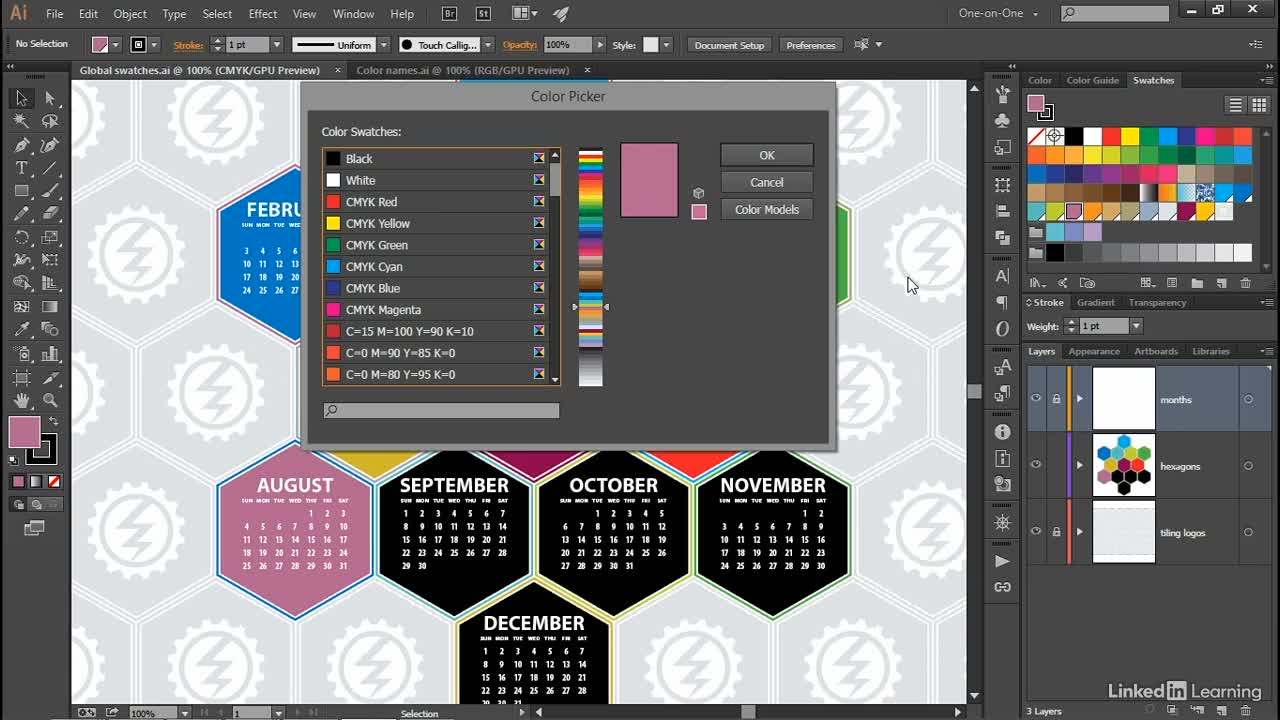
Task: Click Cancel in the Color Picker
Action: click(767, 182)
